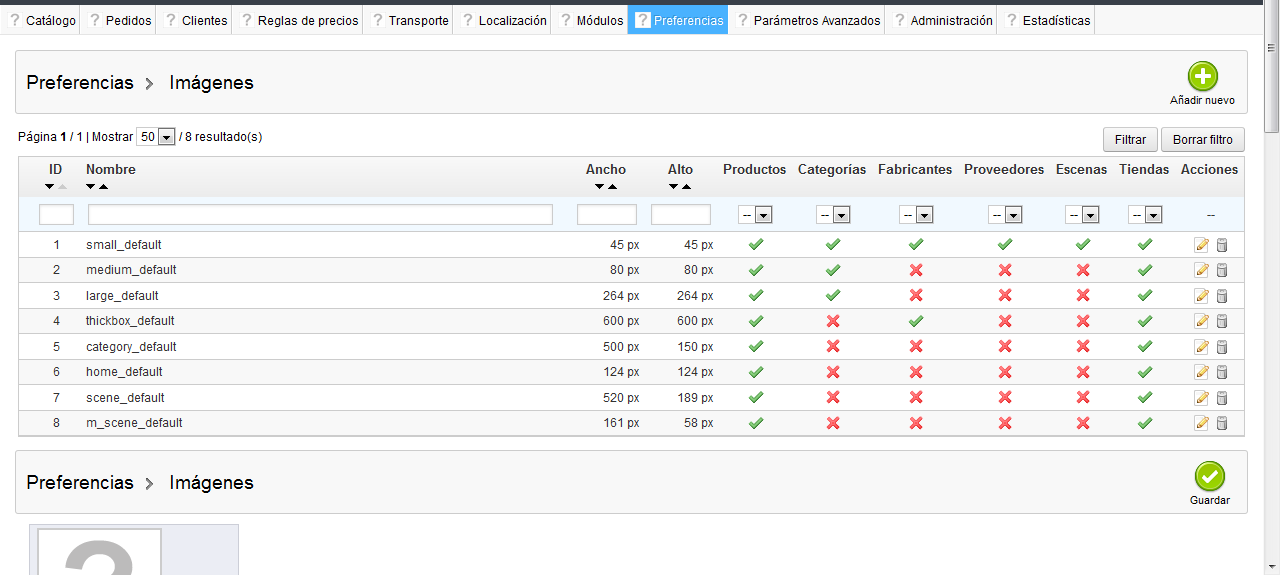
Task: Open the Catálogo tab
Action: tap(40, 20)
